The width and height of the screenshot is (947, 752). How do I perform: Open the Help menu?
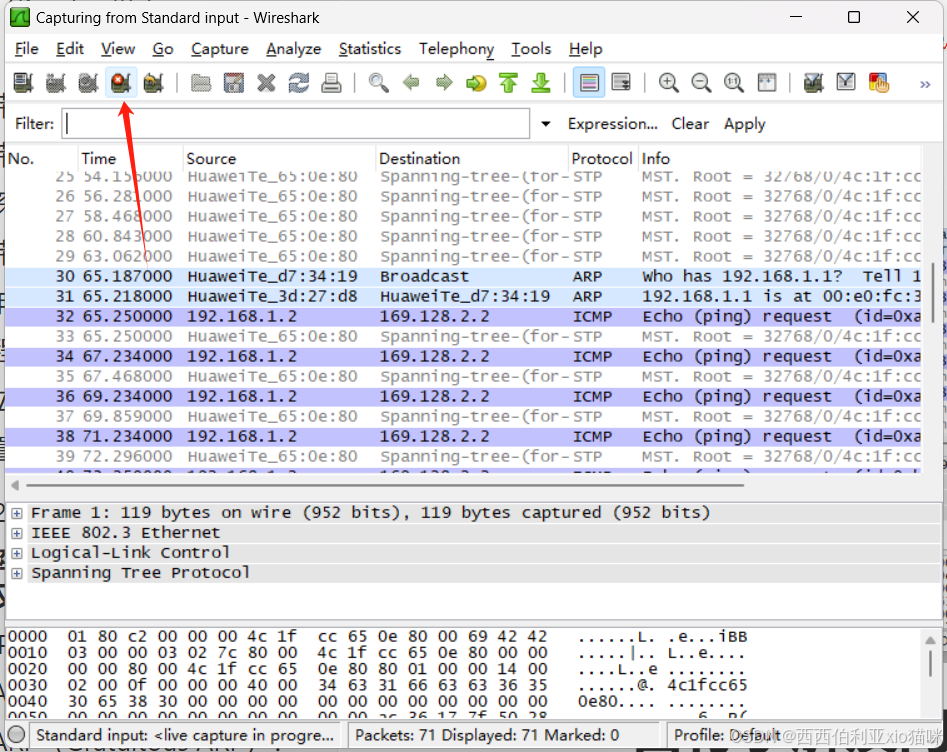pos(586,49)
